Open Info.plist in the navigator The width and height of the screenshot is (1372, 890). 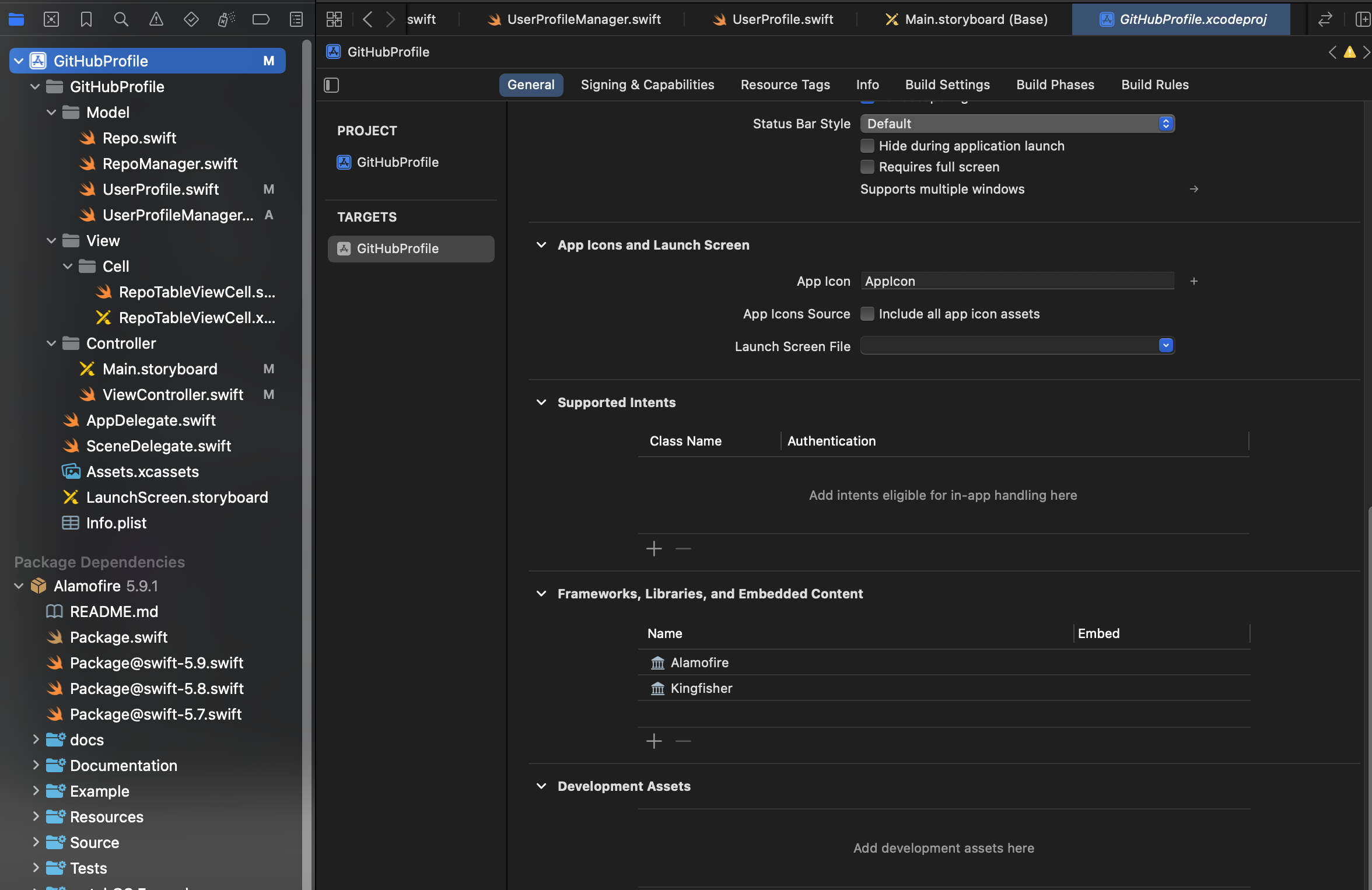[116, 523]
